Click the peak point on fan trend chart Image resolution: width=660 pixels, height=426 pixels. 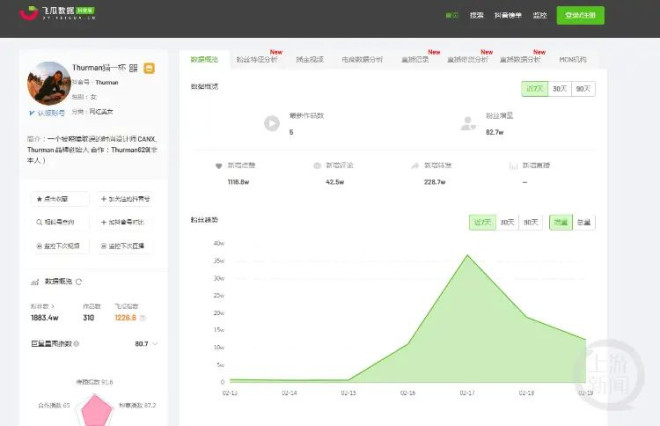coord(467,255)
